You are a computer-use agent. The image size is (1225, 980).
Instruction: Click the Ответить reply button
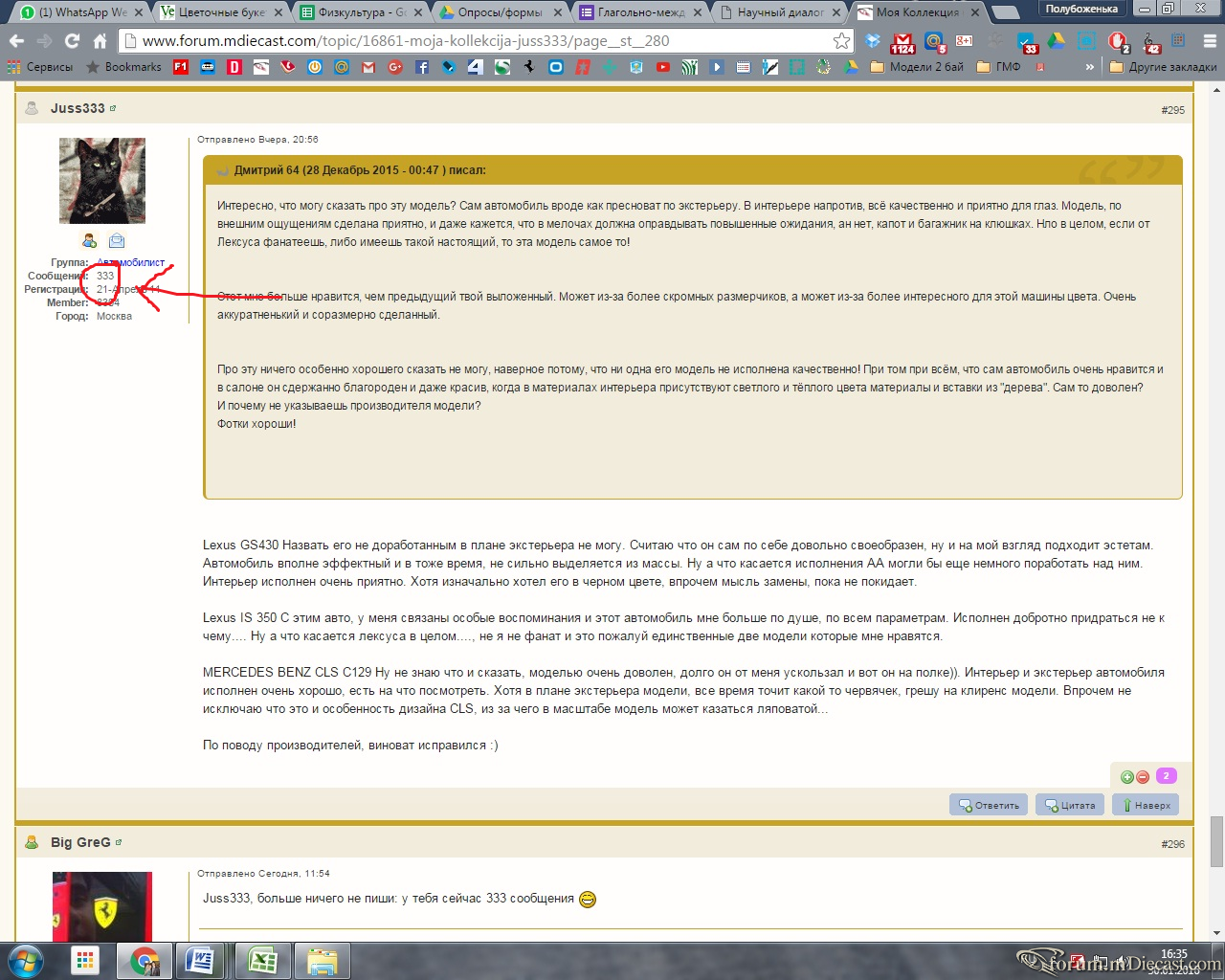989,805
